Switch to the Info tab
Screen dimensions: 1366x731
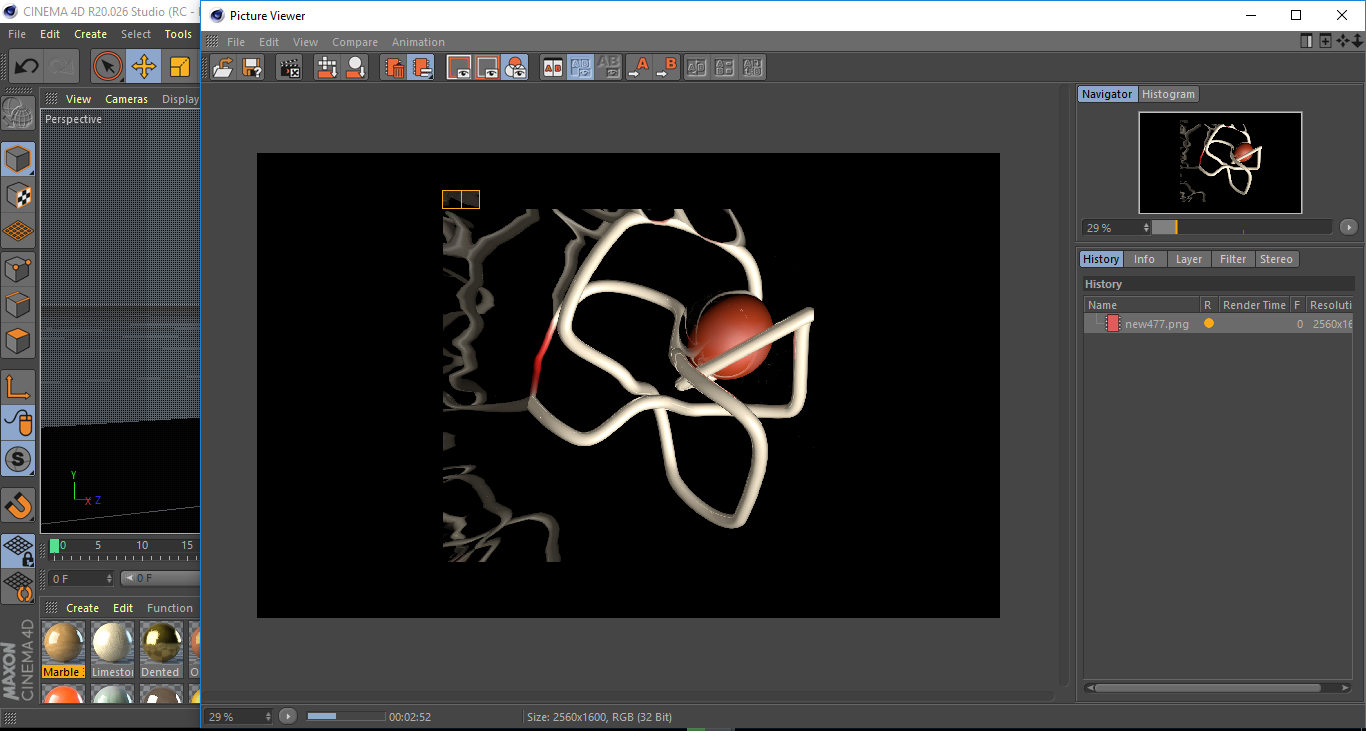pos(1144,259)
